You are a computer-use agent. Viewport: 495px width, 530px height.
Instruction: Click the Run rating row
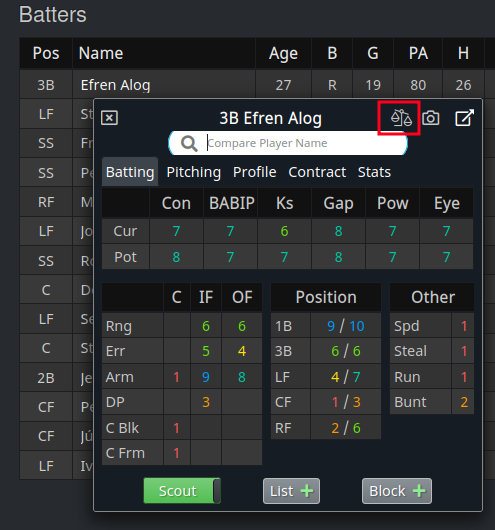[x=432, y=377]
